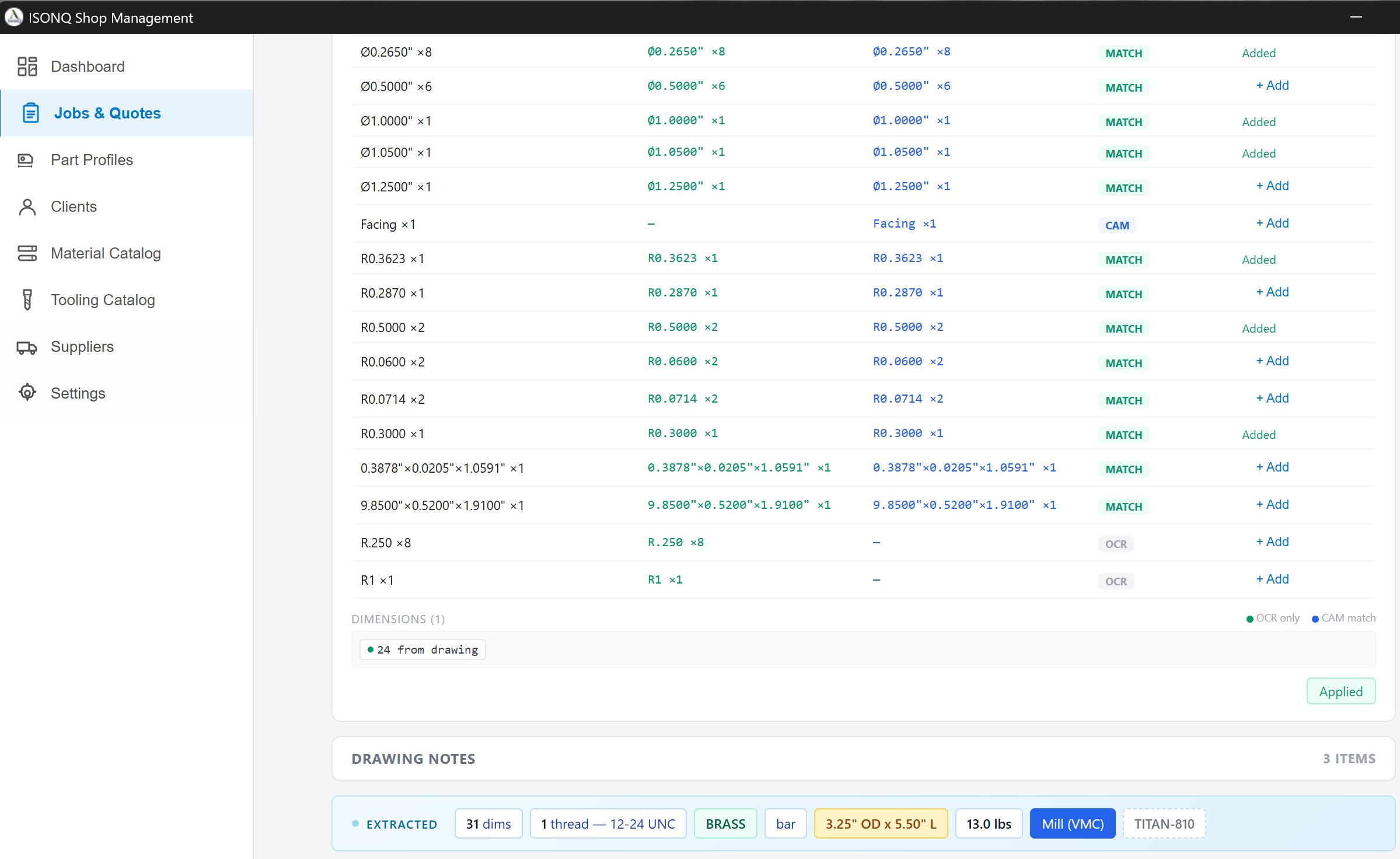The width and height of the screenshot is (1400, 859).
Task: Add the R0.0714 ×2 feature
Action: tap(1272, 399)
